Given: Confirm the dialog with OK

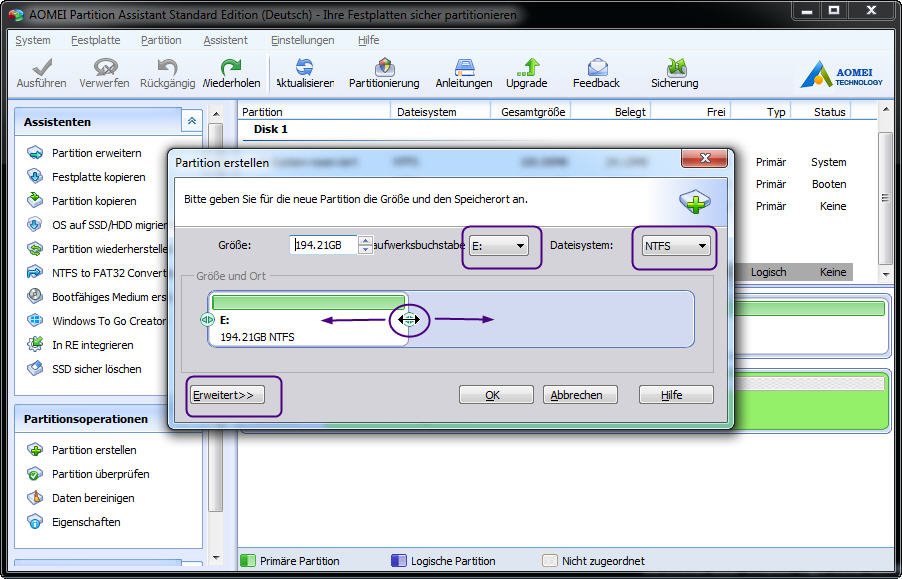Looking at the screenshot, I should [x=496, y=395].
